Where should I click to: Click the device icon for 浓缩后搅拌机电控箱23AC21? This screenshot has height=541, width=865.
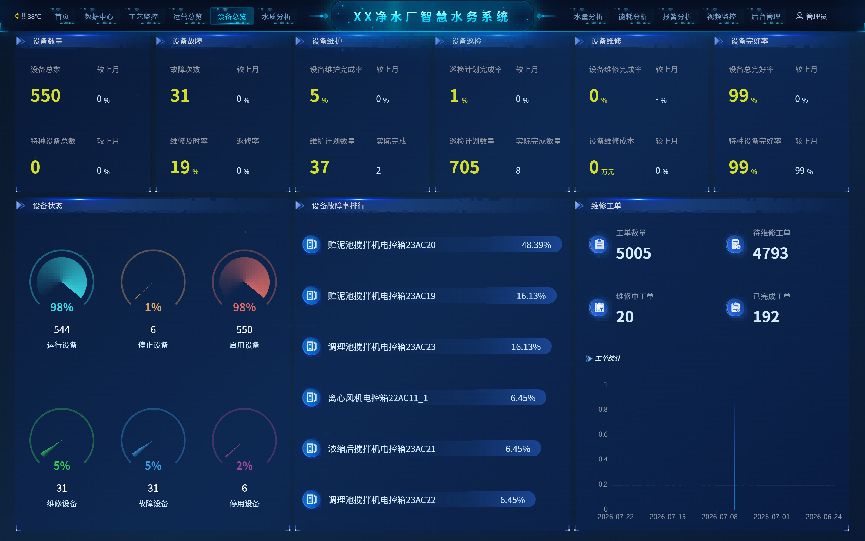(311, 448)
